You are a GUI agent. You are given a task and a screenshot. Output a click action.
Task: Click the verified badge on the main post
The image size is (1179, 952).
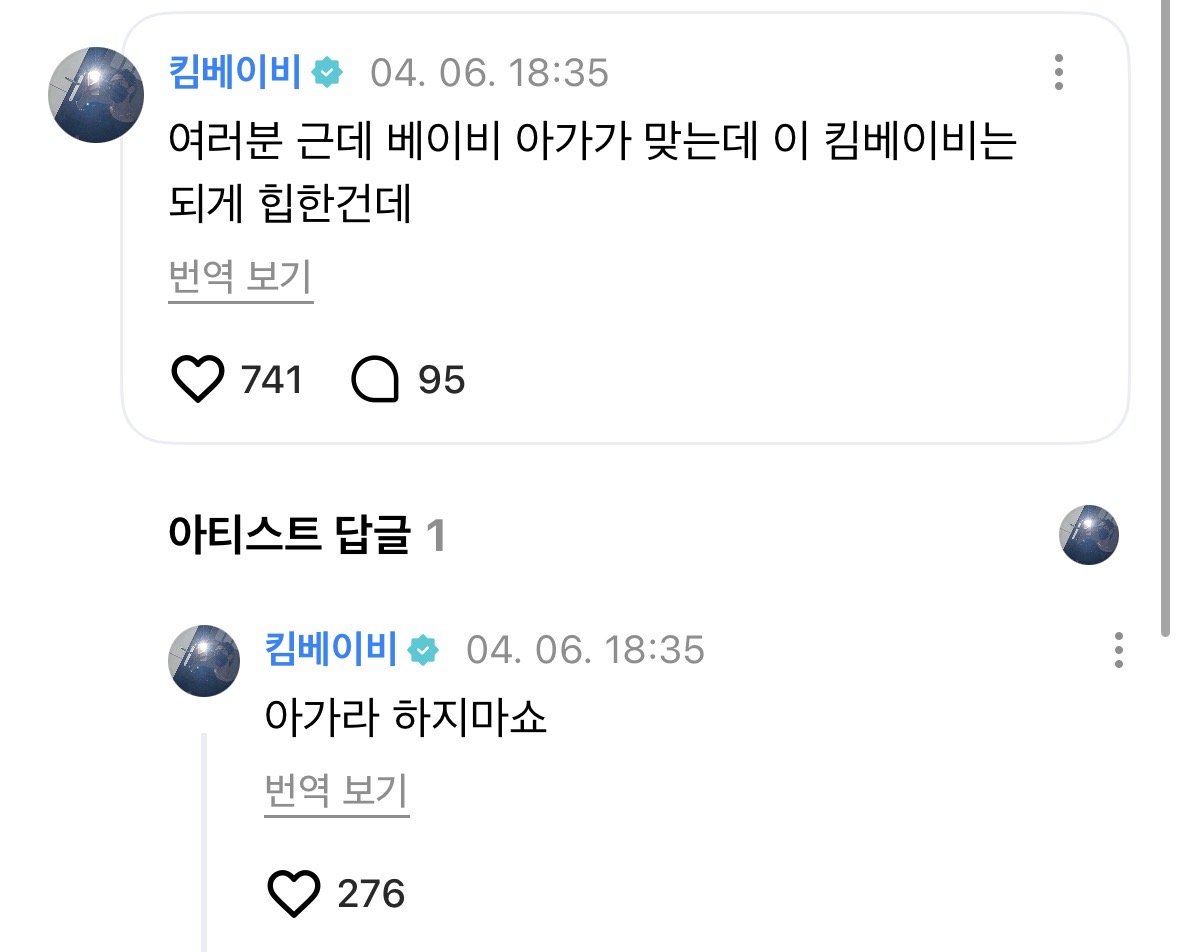328,73
